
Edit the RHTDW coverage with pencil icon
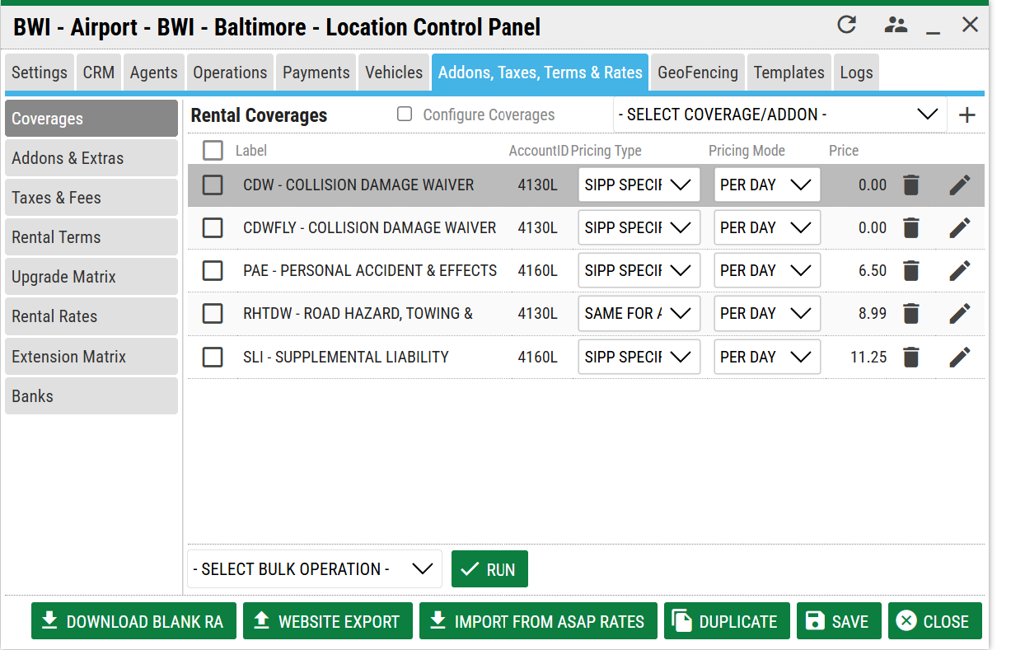pyautogui.click(x=959, y=314)
